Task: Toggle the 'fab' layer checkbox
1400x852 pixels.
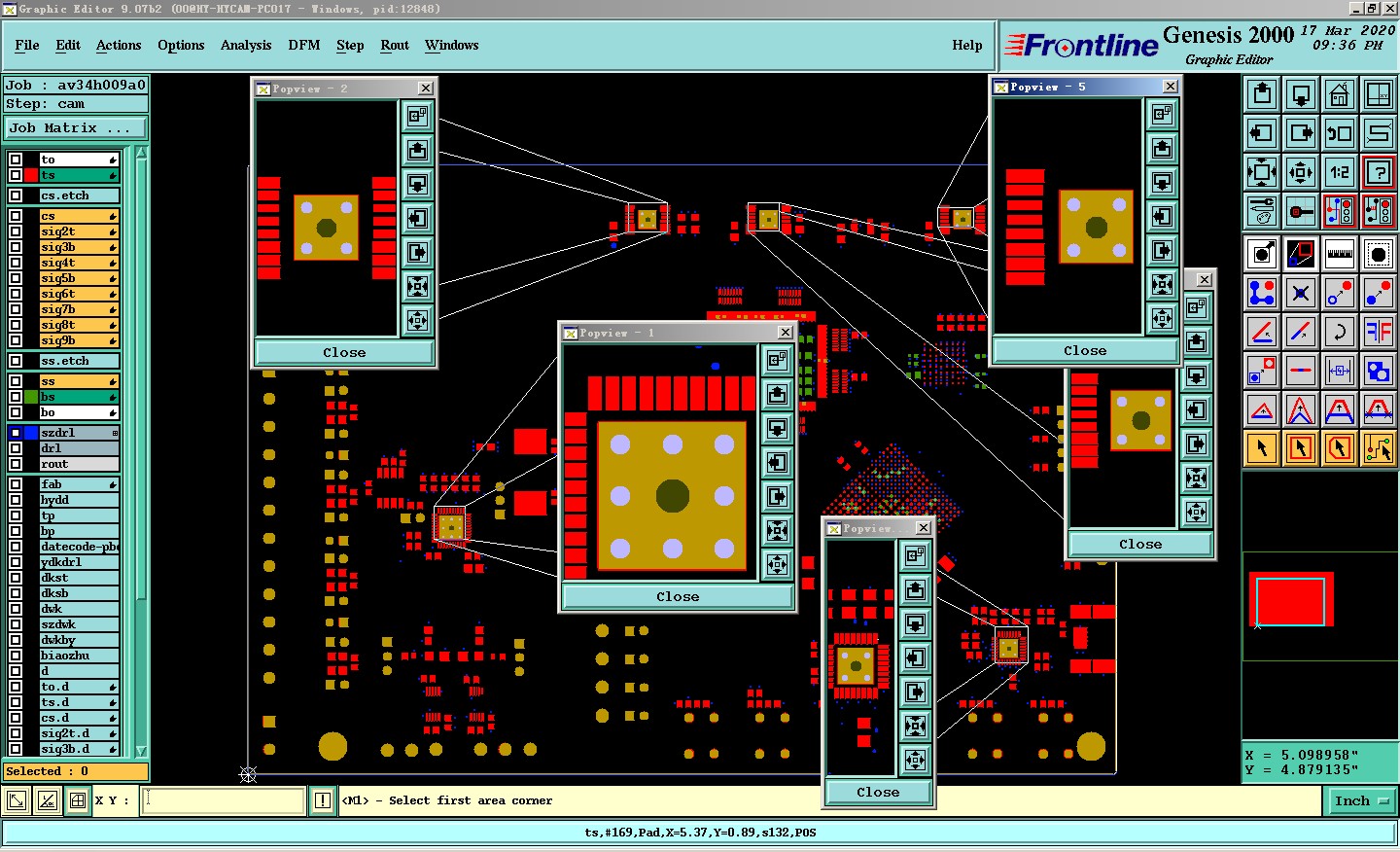Action: pos(16,484)
